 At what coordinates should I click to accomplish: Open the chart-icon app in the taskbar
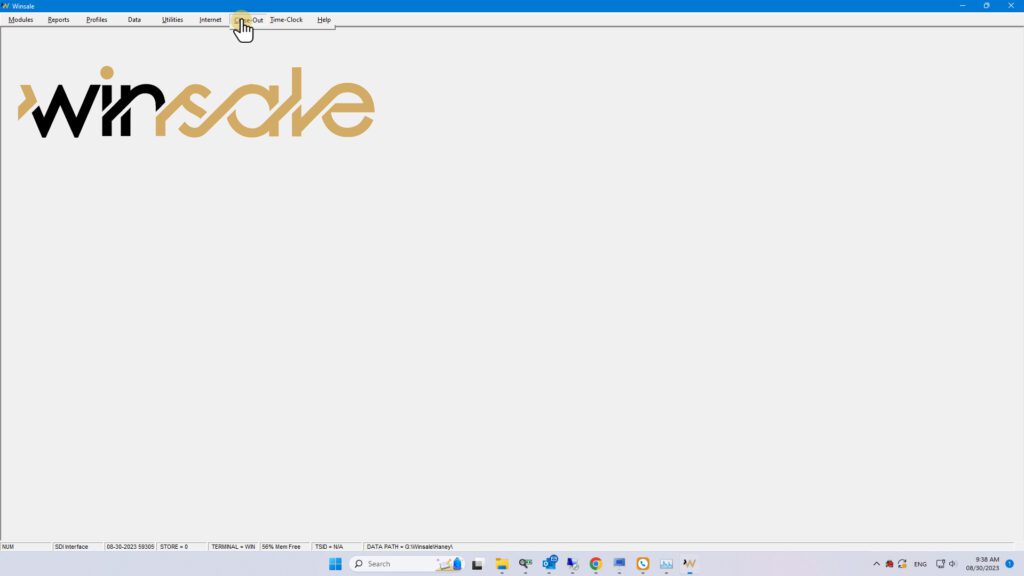coord(666,564)
